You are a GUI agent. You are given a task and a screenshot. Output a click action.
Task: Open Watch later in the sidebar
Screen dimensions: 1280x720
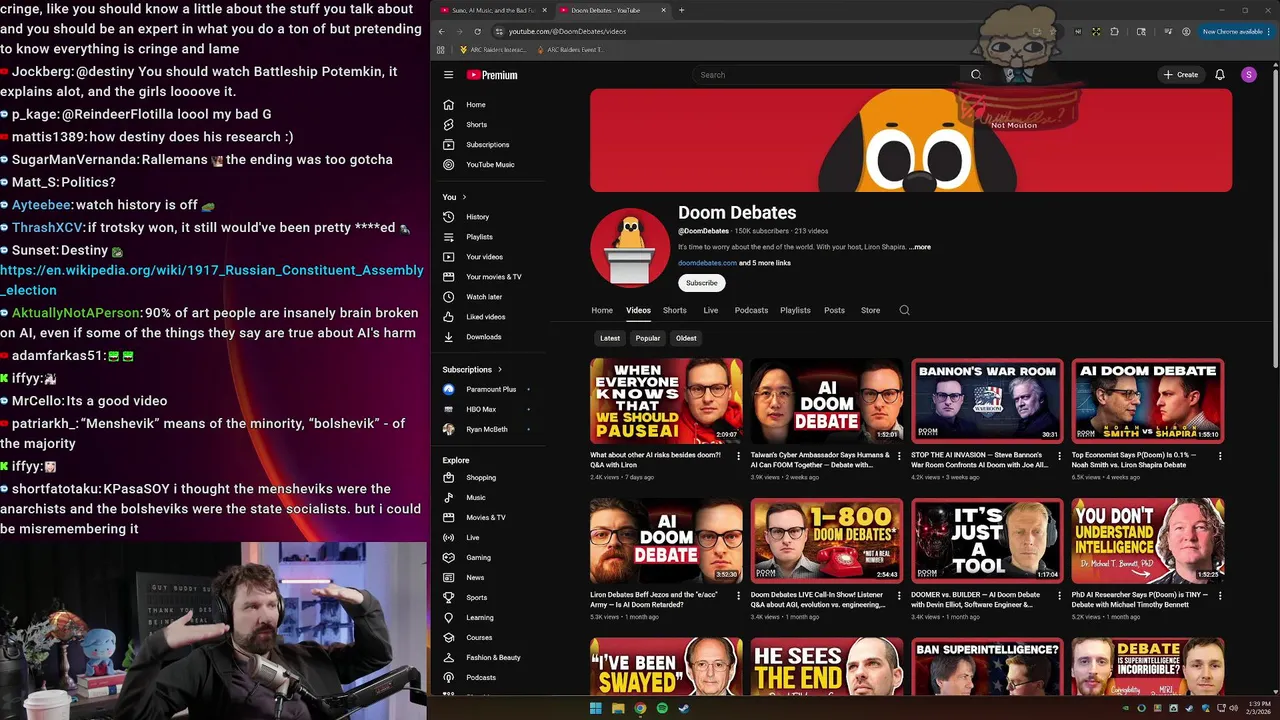click(x=486, y=297)
